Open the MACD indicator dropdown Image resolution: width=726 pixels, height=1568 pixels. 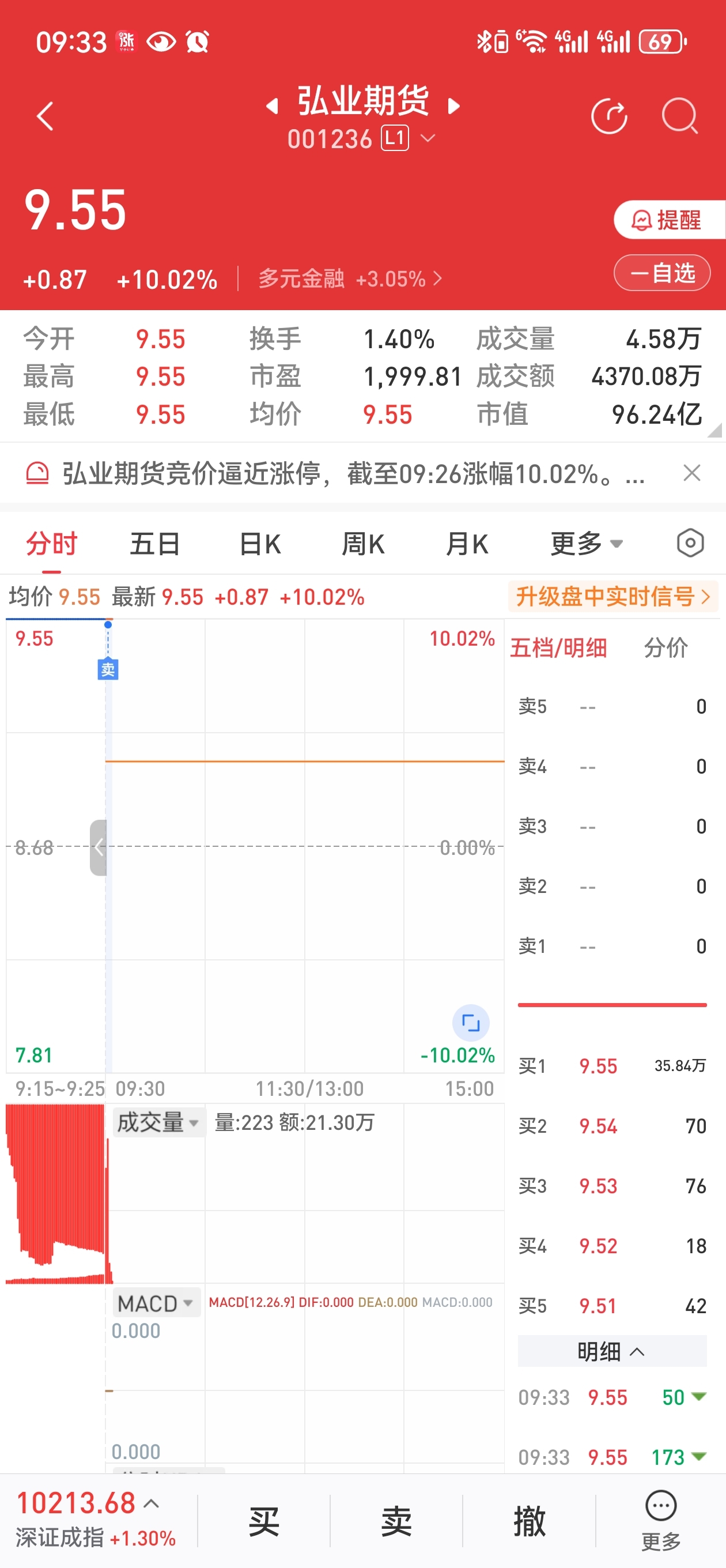pos(156,1303)
